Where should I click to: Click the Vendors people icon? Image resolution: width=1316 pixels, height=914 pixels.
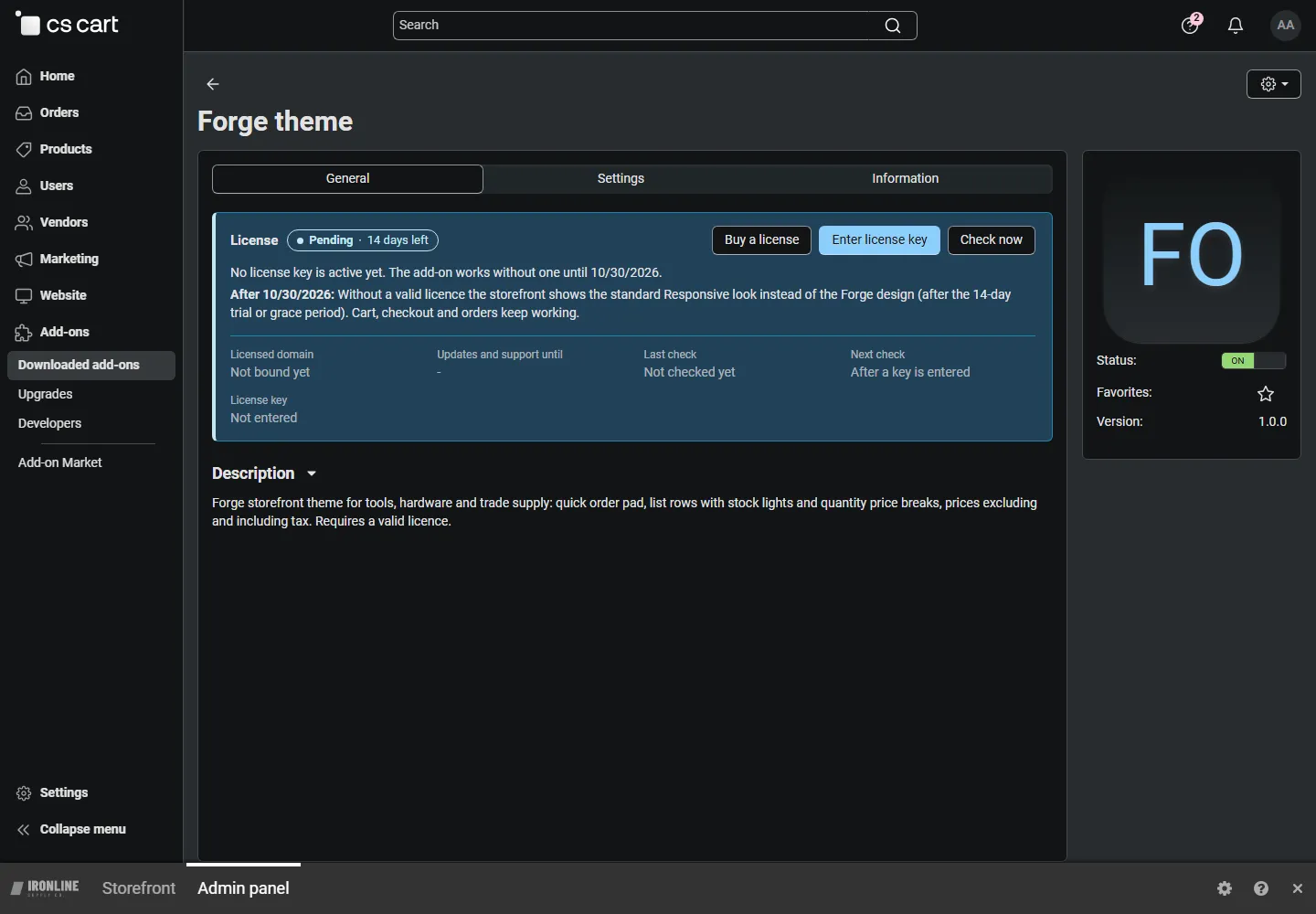(x=24, y=223)
